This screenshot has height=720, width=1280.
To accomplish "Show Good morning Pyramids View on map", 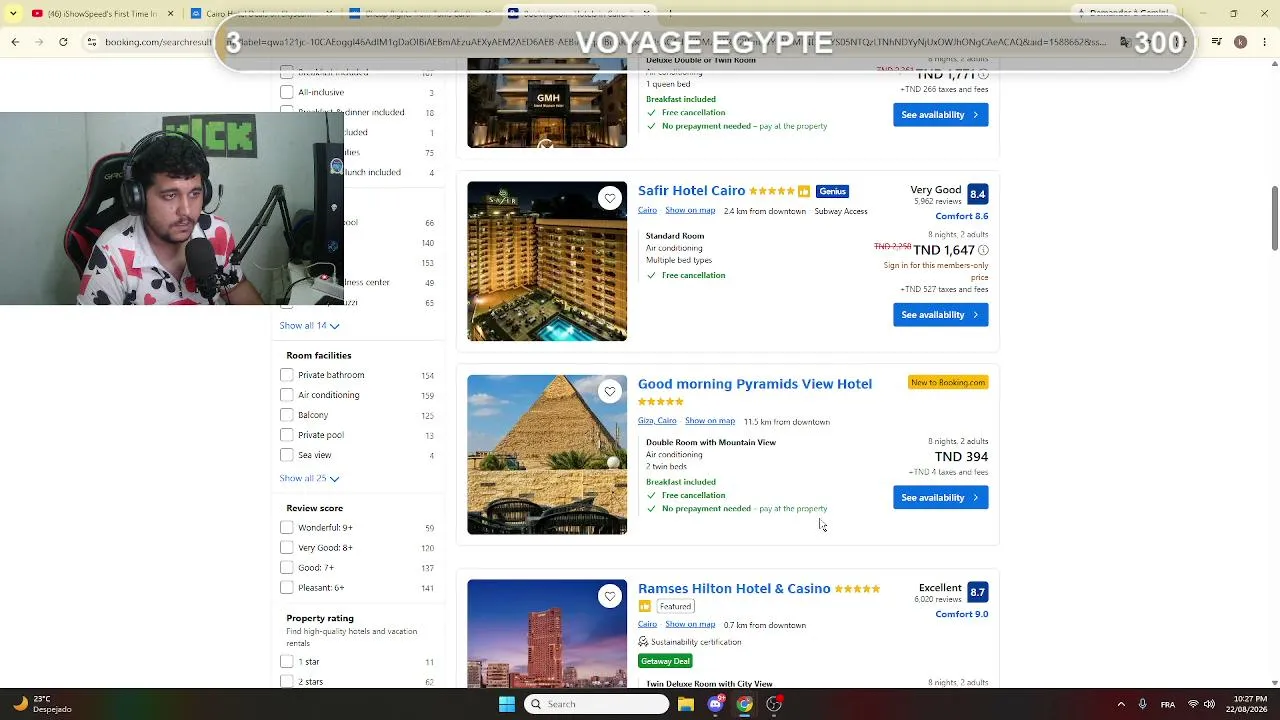I will tap(710, 421).
